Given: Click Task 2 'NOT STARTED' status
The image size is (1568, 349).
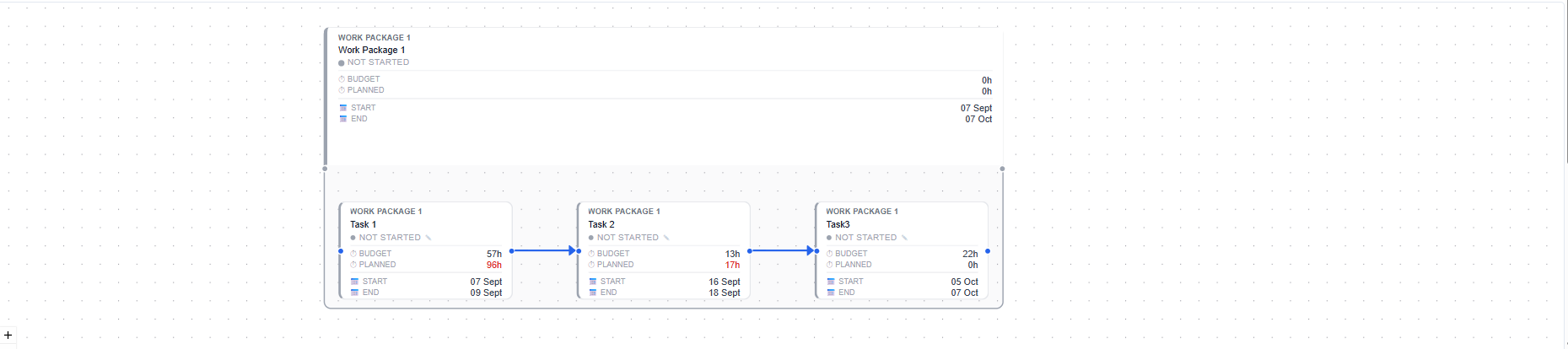Looking at the screenshot, I should click(x=628, y=238).
